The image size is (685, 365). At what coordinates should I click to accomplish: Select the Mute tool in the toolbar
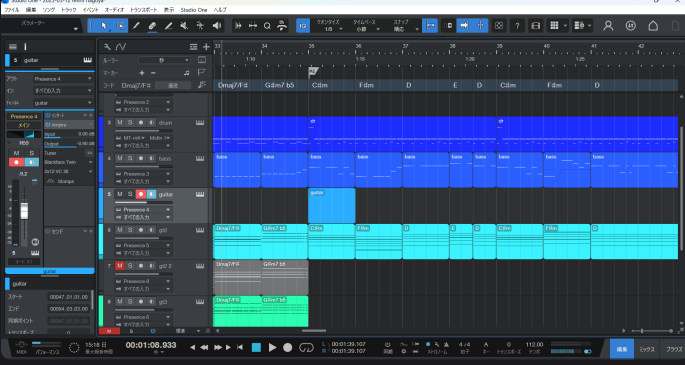[x=184, y=26]
